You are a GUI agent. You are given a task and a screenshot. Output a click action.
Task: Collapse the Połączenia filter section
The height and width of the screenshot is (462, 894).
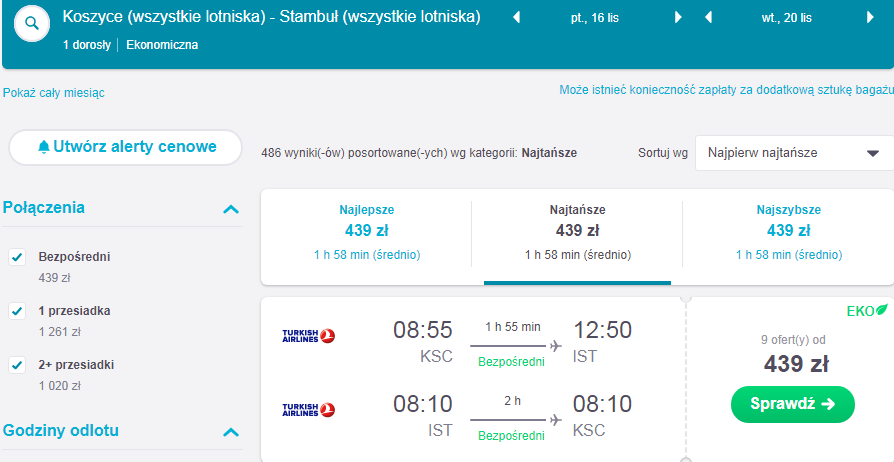231,209
